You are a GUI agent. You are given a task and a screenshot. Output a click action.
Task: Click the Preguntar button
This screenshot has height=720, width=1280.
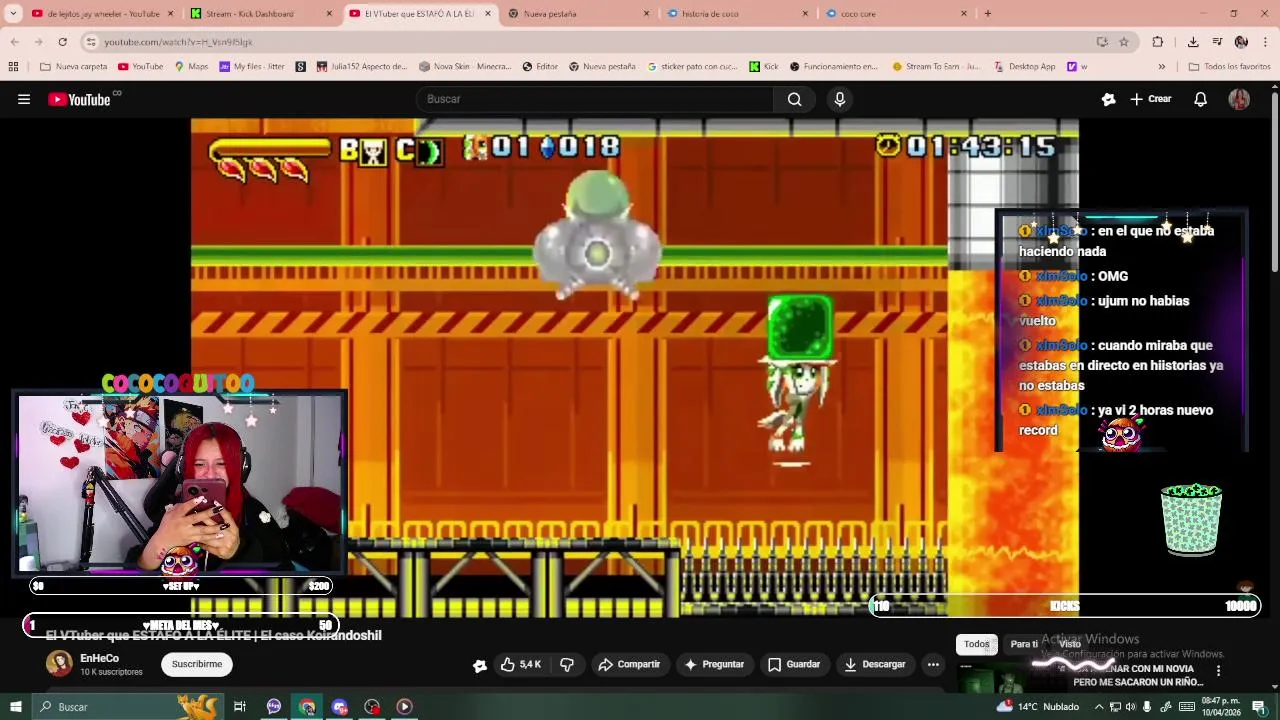pyautogui.click(x=714, y=664)
